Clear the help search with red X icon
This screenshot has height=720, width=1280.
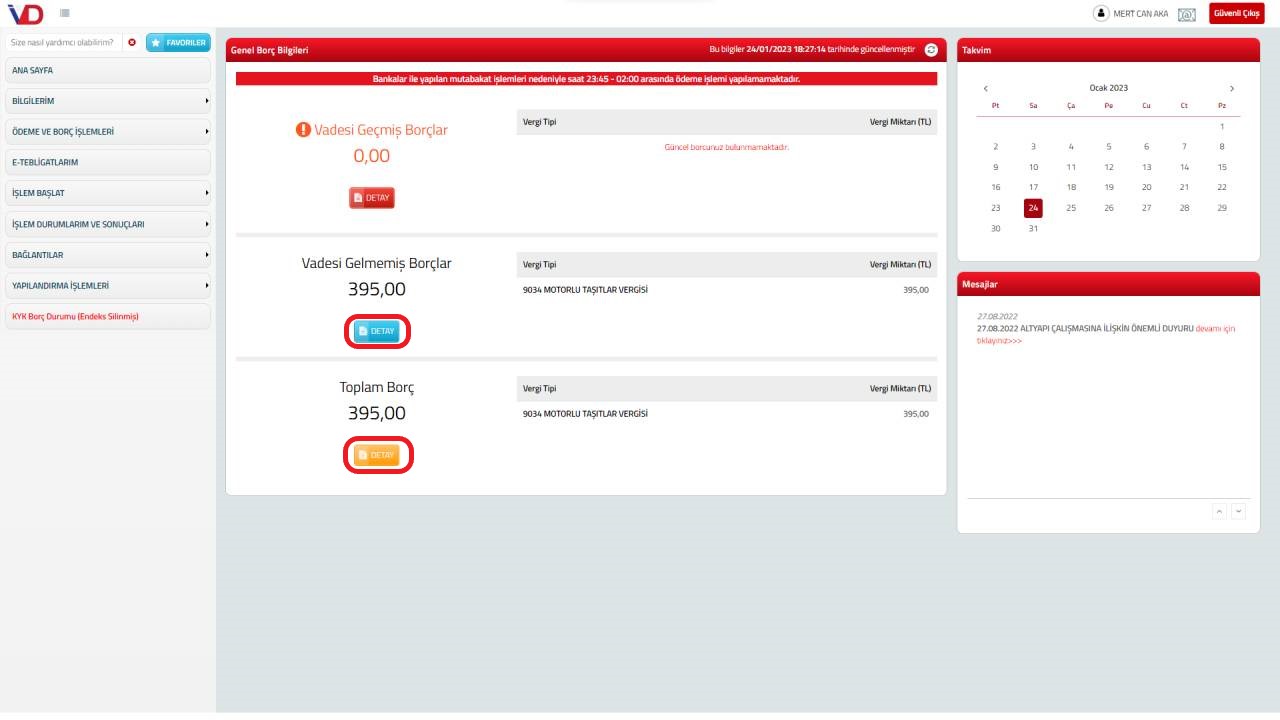pos(132,43)
